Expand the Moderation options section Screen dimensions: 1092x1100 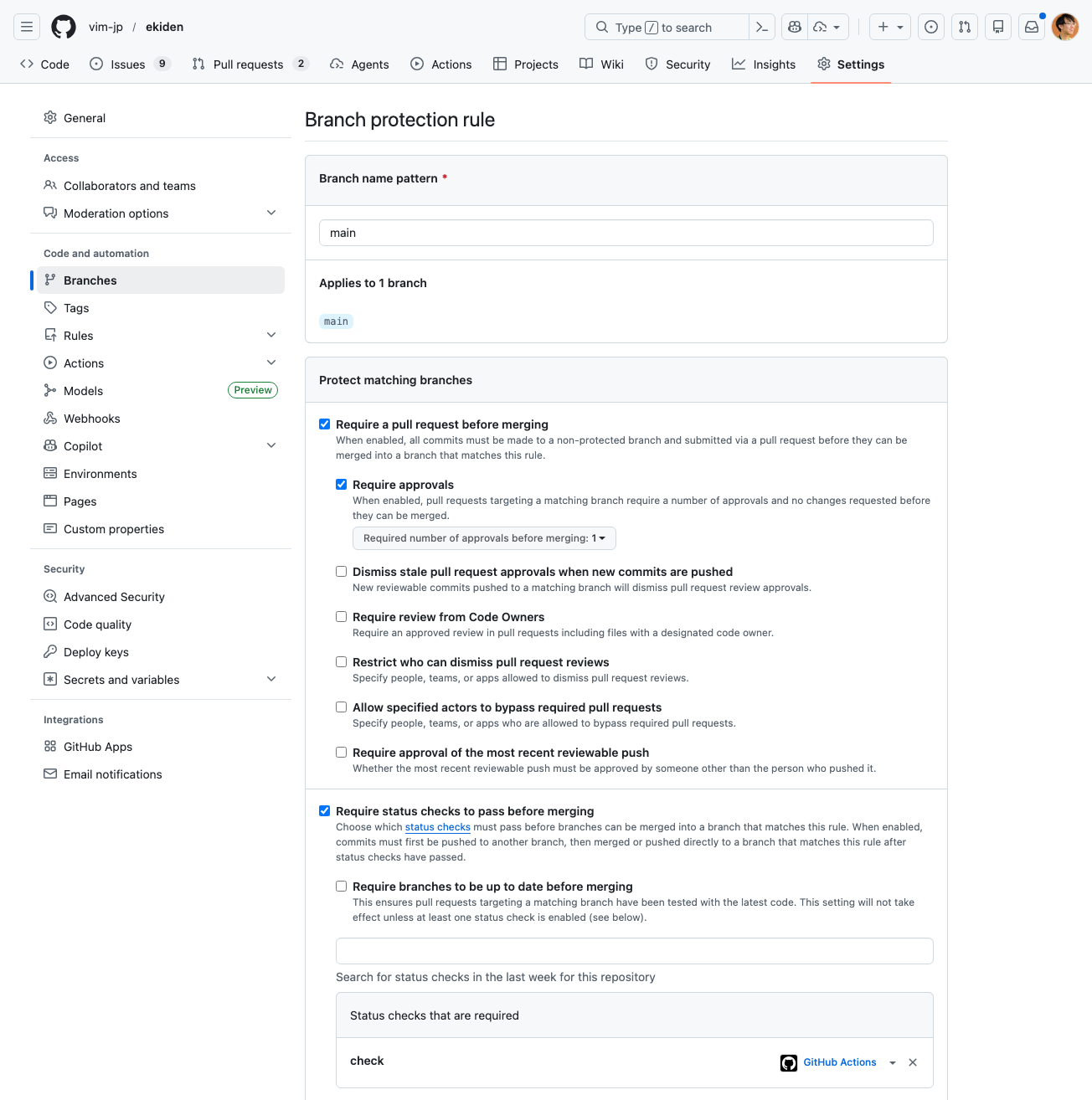tap(271, 213)
